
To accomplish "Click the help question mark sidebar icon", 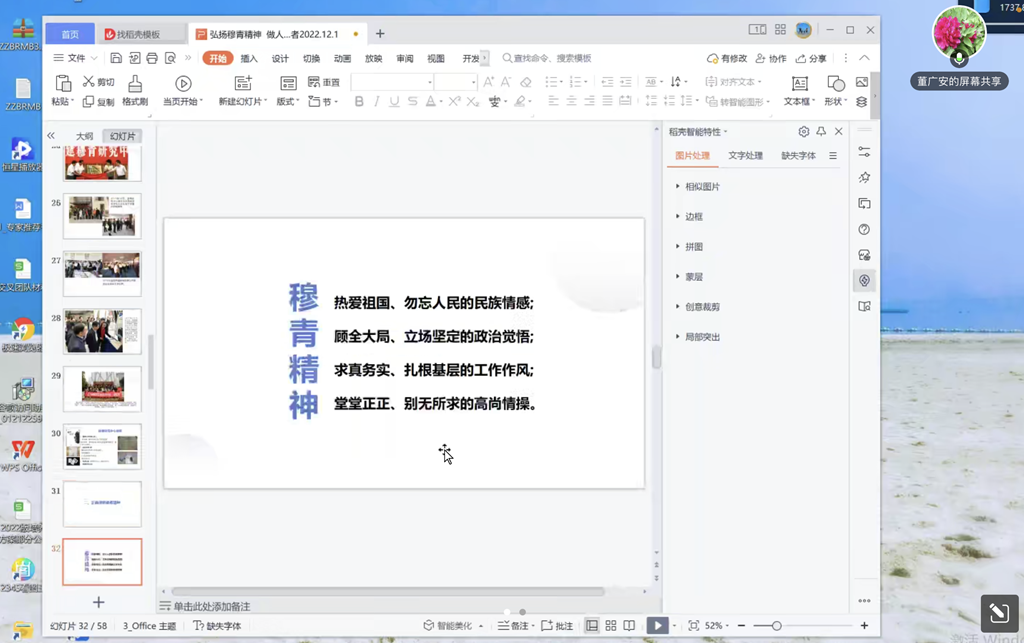I will tap(864, 229).
